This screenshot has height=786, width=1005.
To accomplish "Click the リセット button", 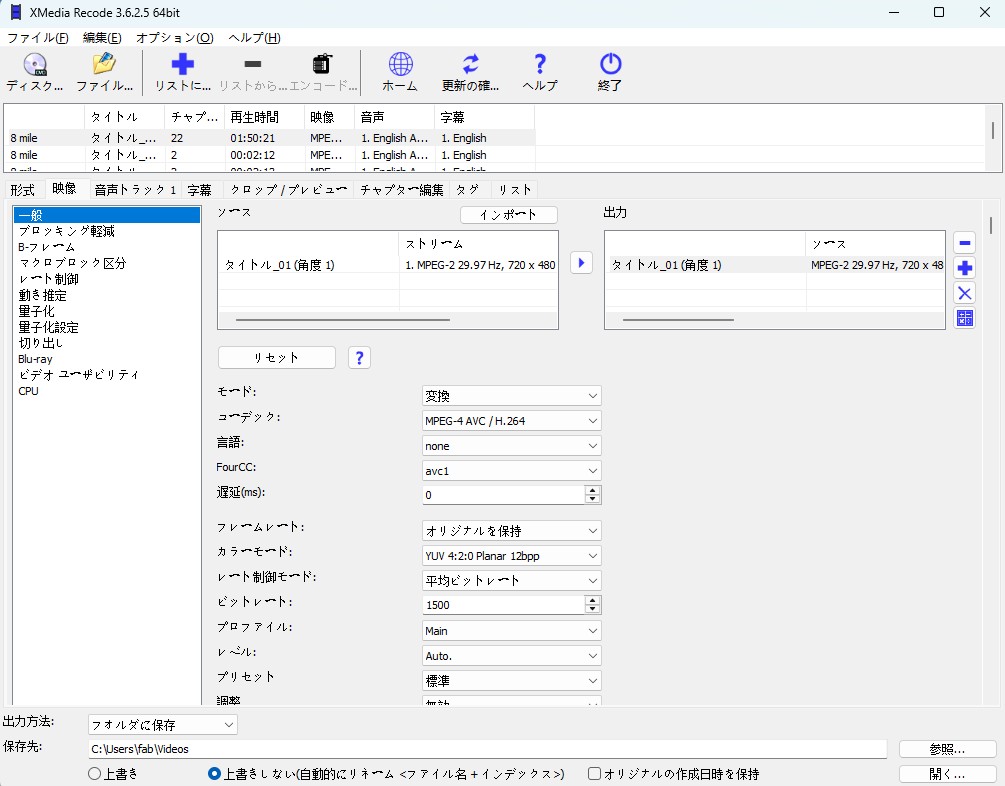I will pos(276,357).
